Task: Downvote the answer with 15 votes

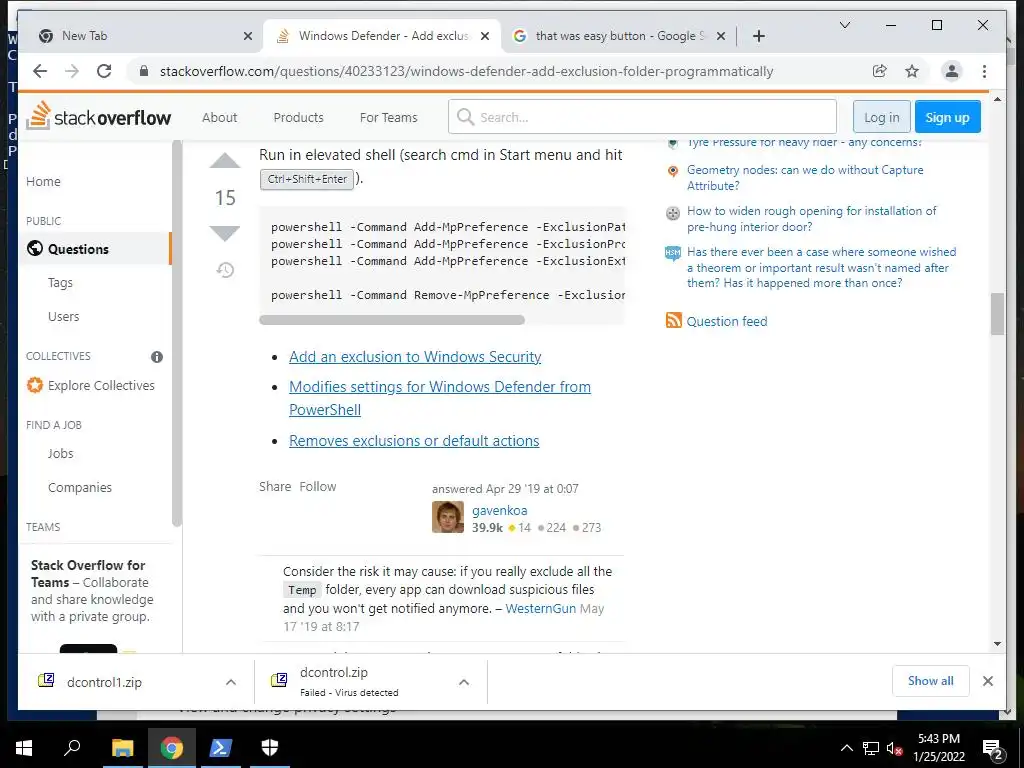Action: click(225, 232)
